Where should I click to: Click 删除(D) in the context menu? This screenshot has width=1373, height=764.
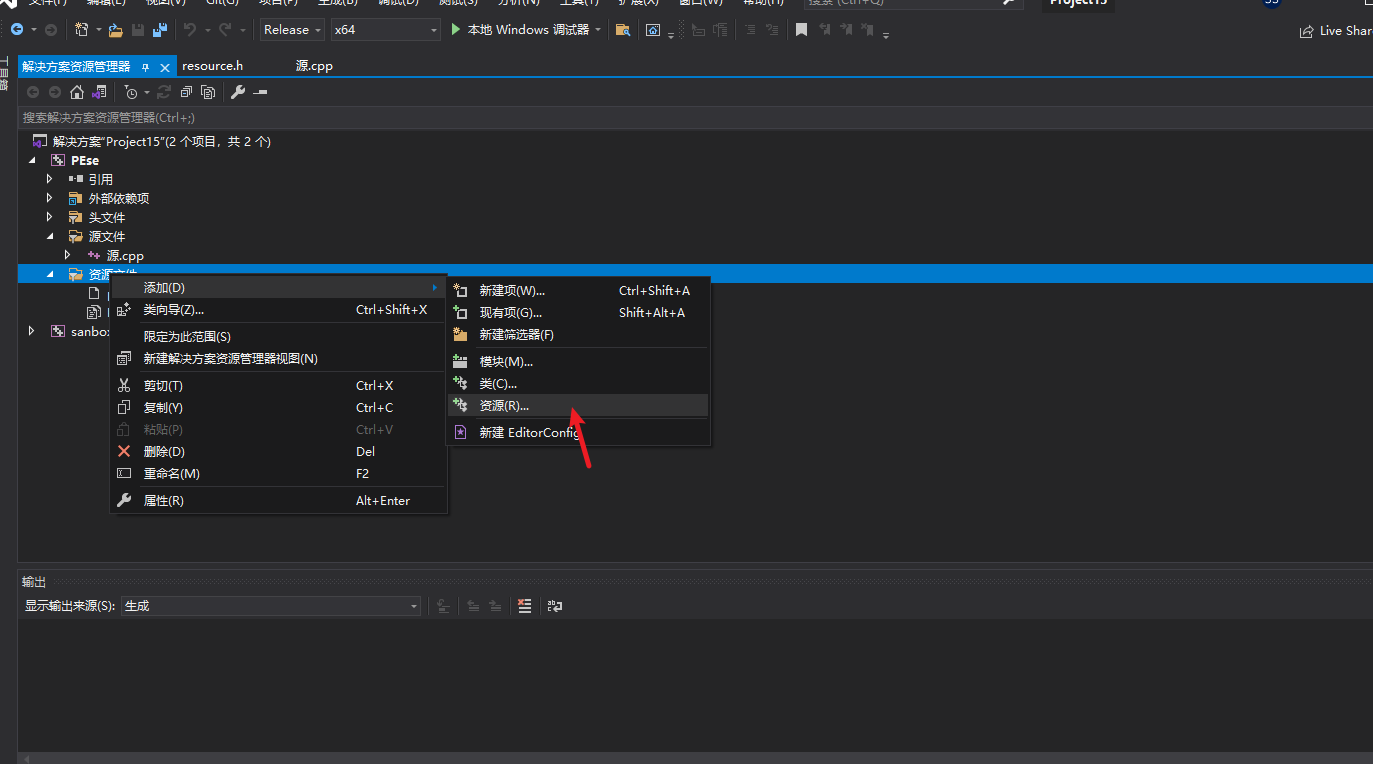coord(278,452)
